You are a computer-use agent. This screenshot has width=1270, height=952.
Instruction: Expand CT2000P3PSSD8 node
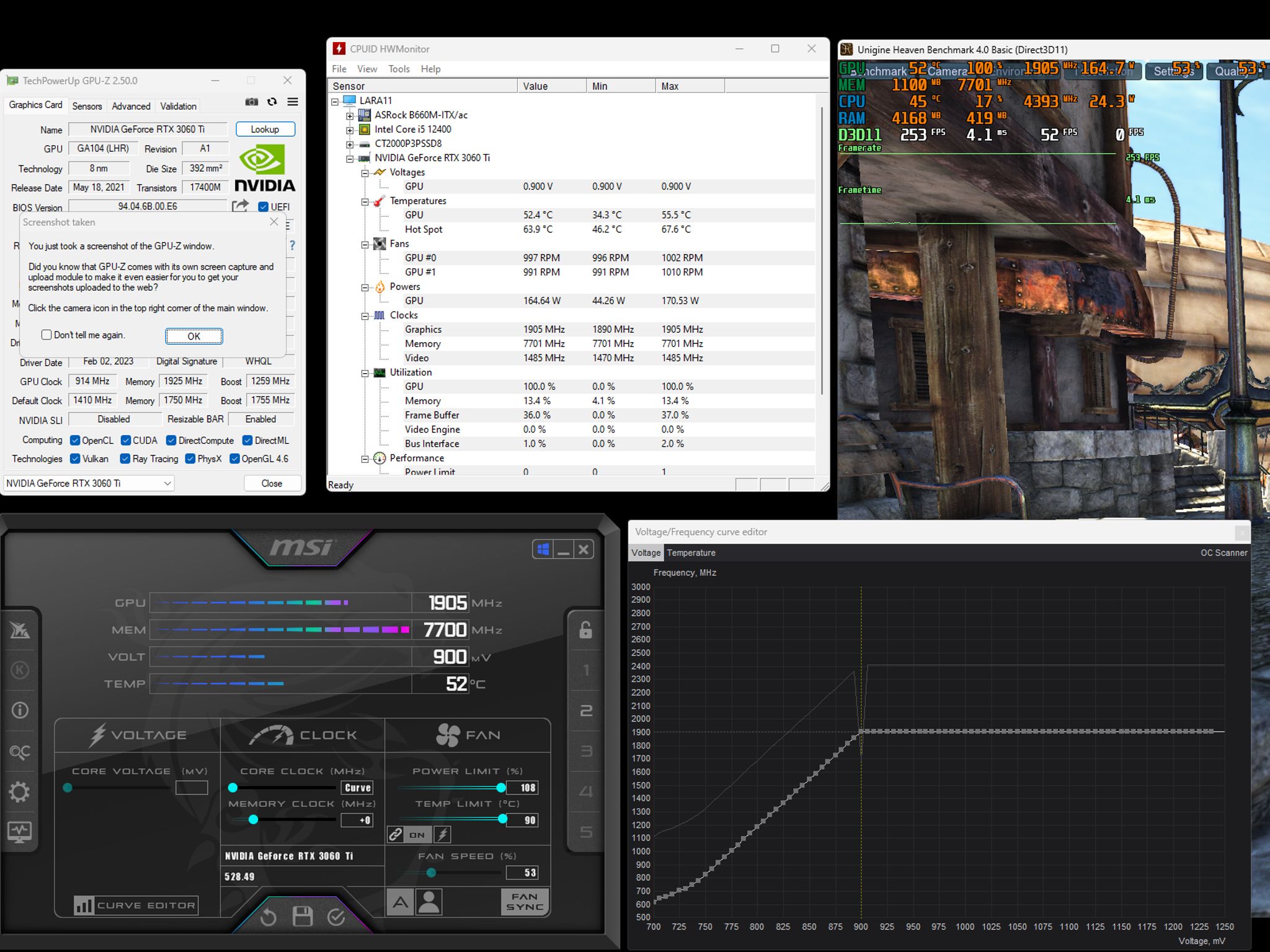click(350, 144)
